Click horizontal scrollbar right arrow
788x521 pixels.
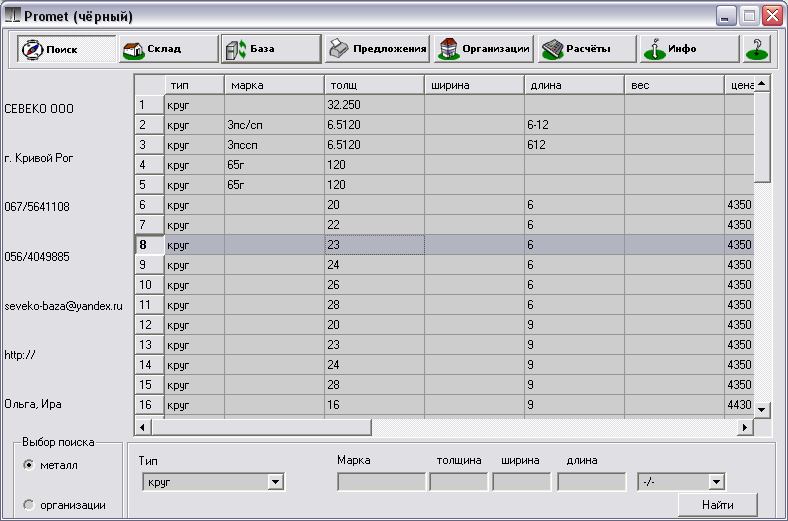coord(744,427)
